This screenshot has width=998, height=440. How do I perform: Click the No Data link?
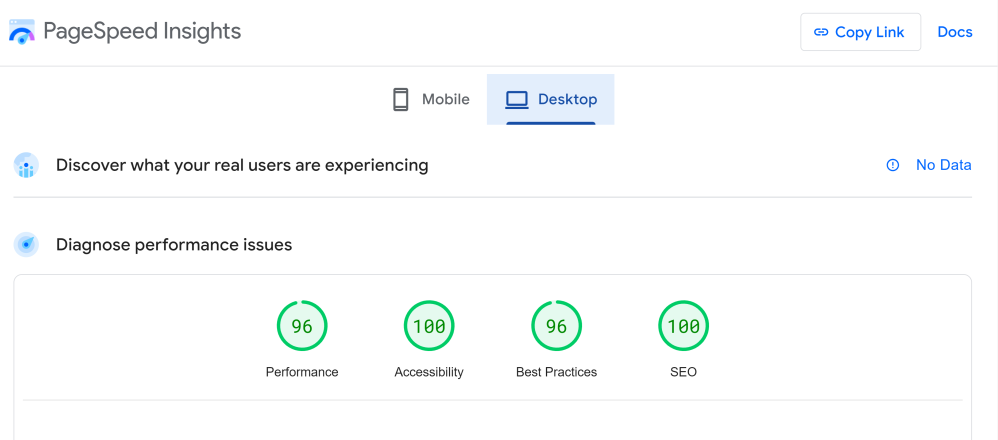pyautogui.click(x=943, y=165)
